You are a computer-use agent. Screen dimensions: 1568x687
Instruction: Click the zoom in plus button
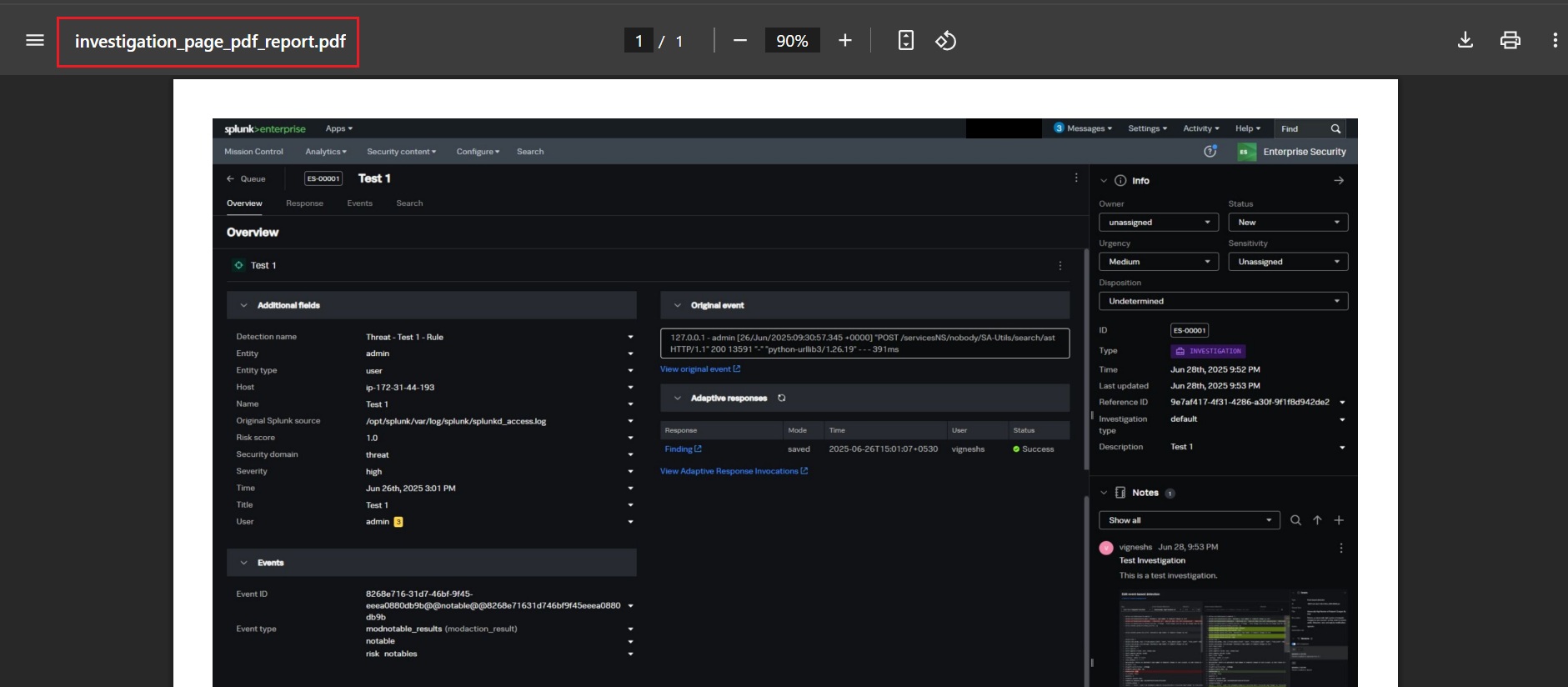click(x=844, y=40)
